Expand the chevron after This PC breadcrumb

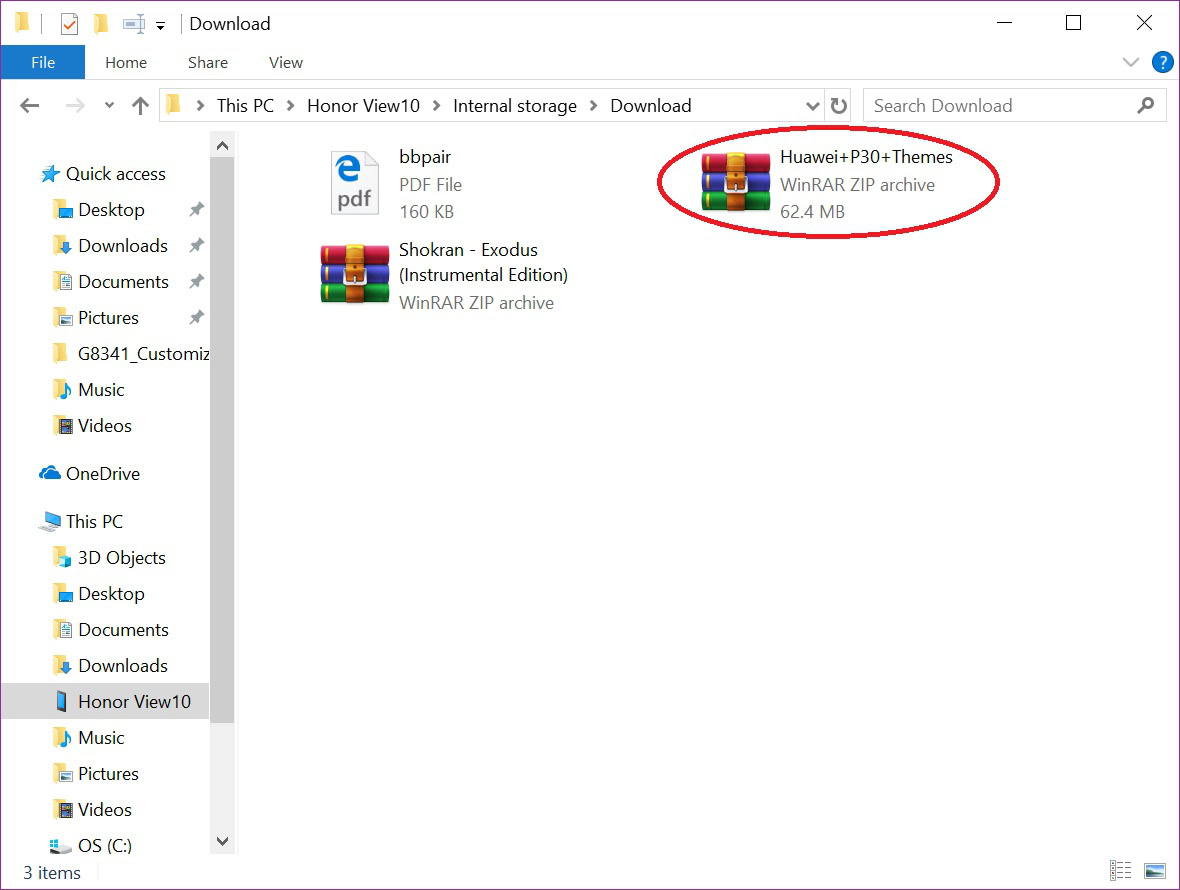(290, 105)
